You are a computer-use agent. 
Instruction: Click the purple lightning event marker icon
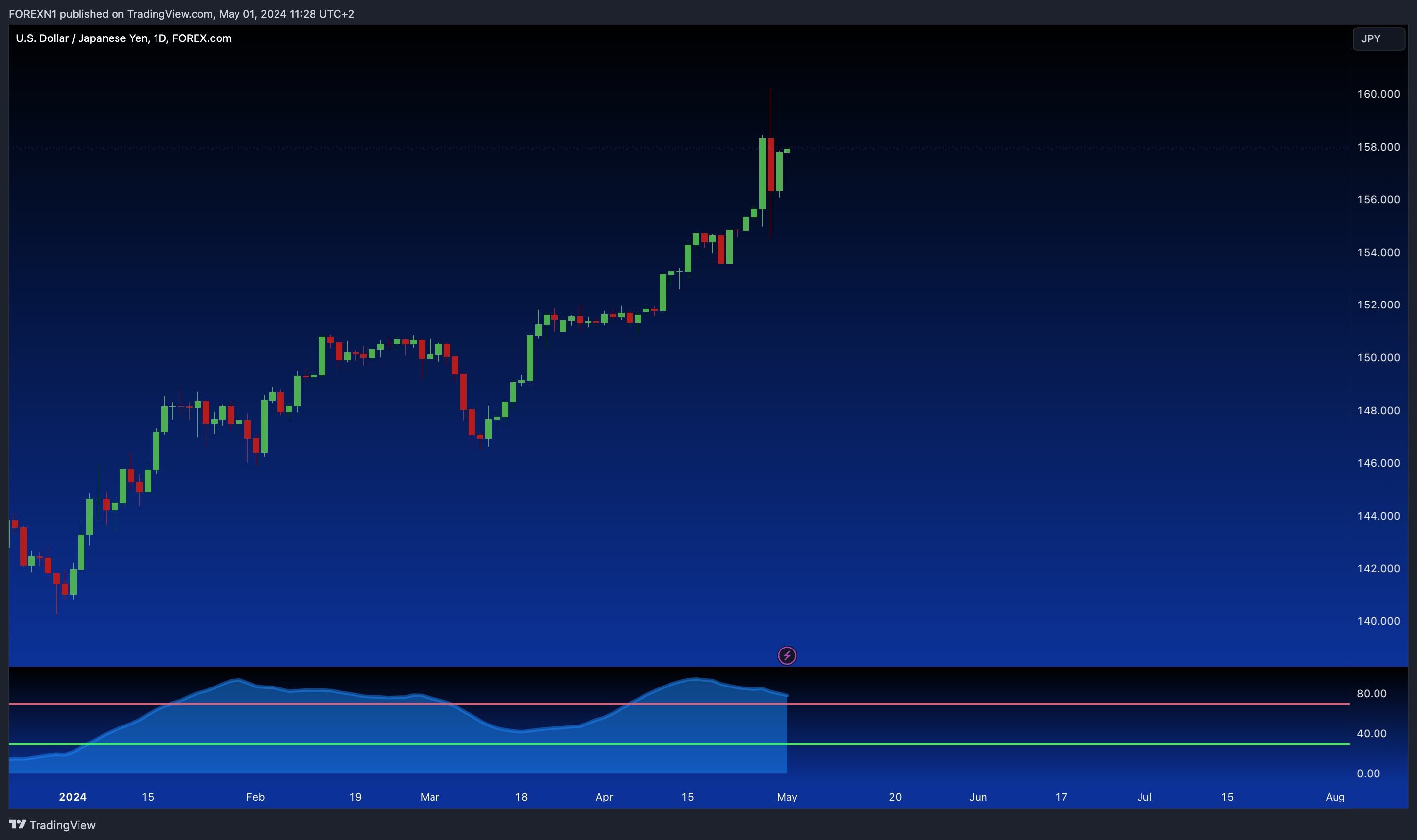(787, 655)
